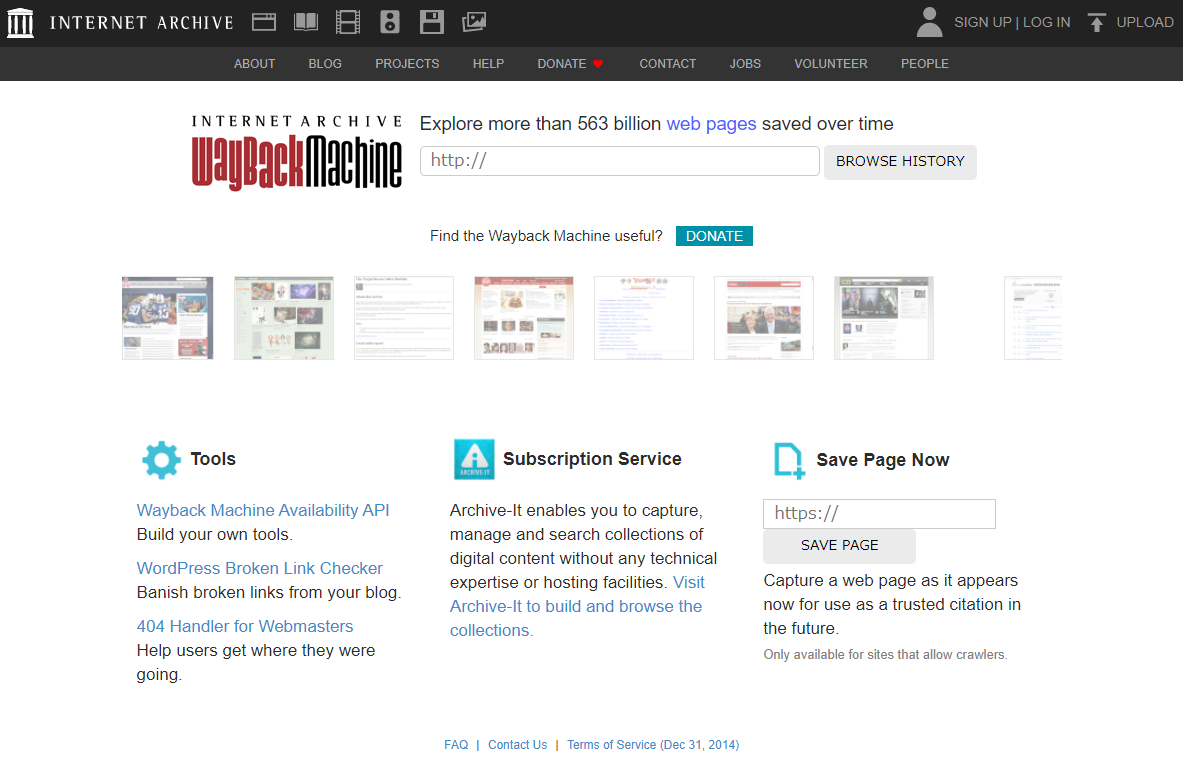This screenshot has width=1183, height=765.
Task: Open the Audio speaker icon
Action: coord(389,22)
